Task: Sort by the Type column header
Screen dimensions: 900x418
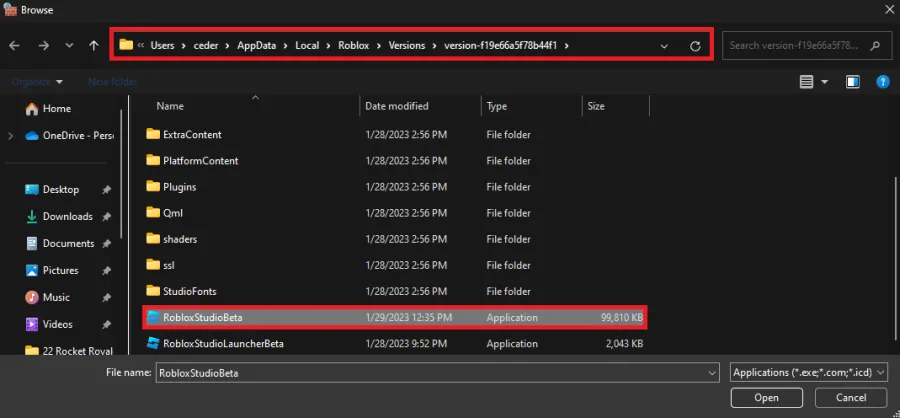Action: [497, 106]
